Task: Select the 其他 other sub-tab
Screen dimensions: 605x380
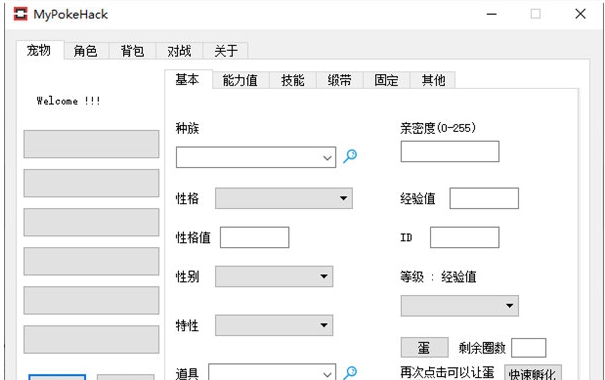Action: 433,80
